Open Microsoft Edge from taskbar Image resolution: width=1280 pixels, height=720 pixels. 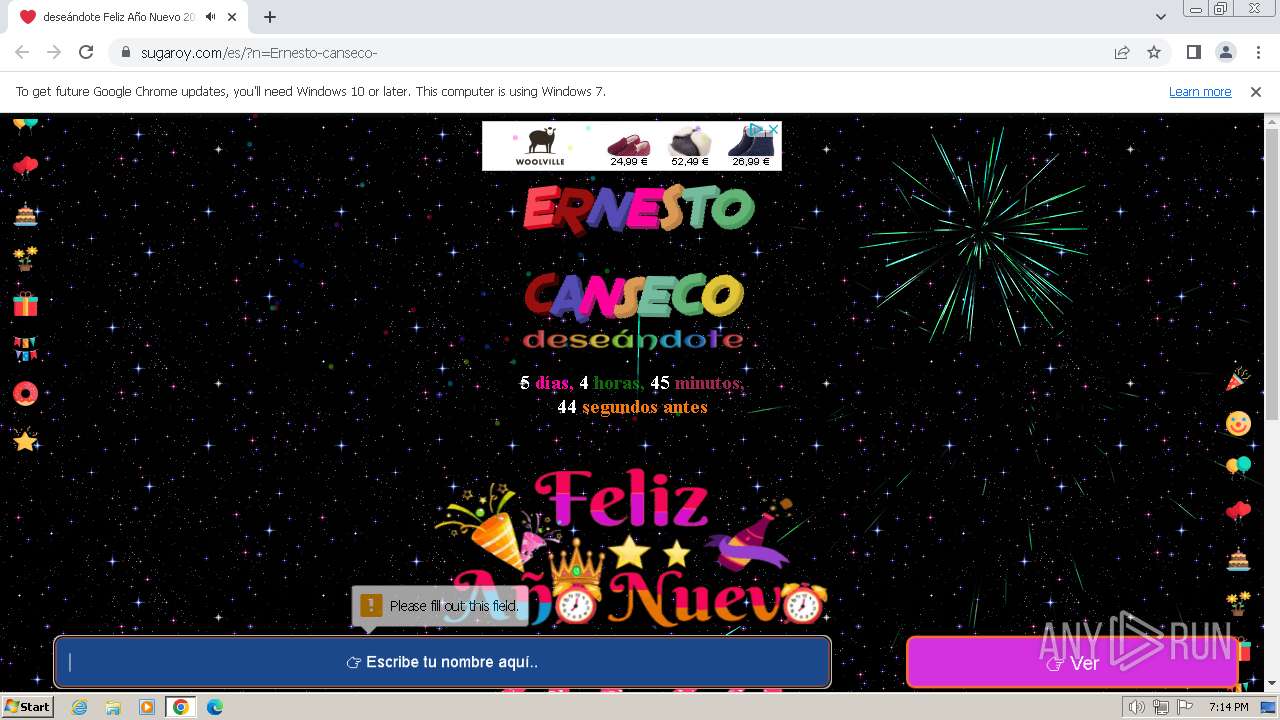pos(215,707)
